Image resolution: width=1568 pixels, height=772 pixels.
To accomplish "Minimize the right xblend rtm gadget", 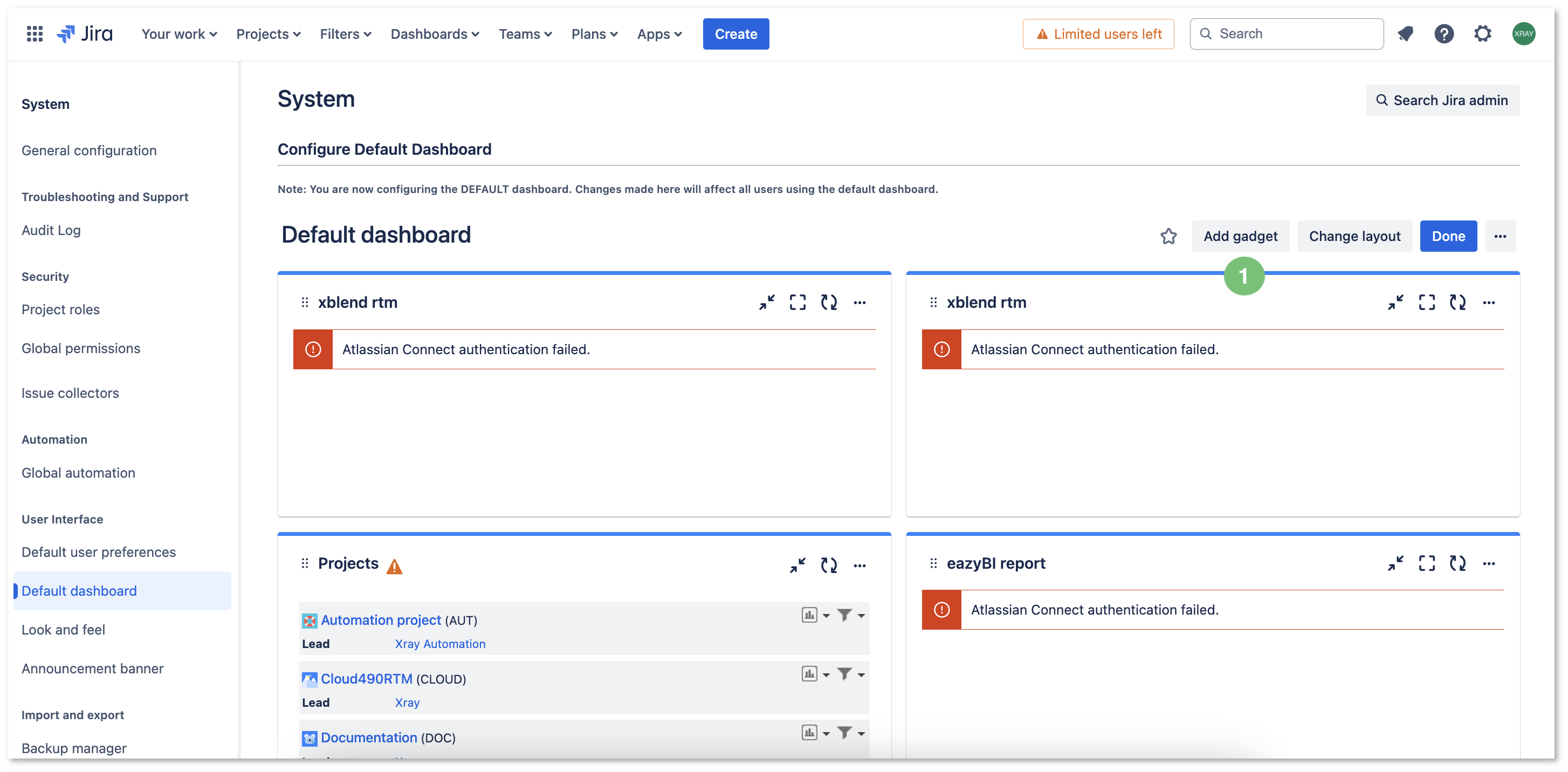I will pyautogui.click(x=1395, y=302).
